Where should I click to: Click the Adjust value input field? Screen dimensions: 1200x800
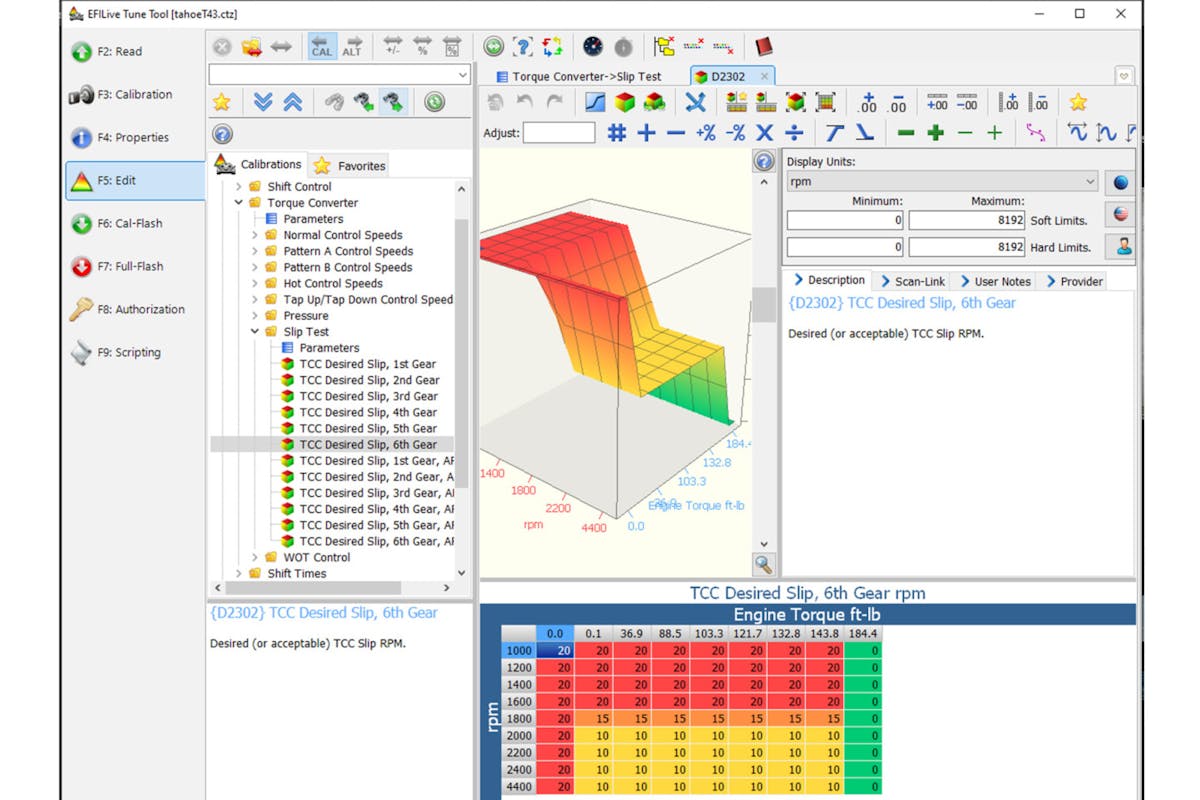pyautogui.click(x=559, y=133)
